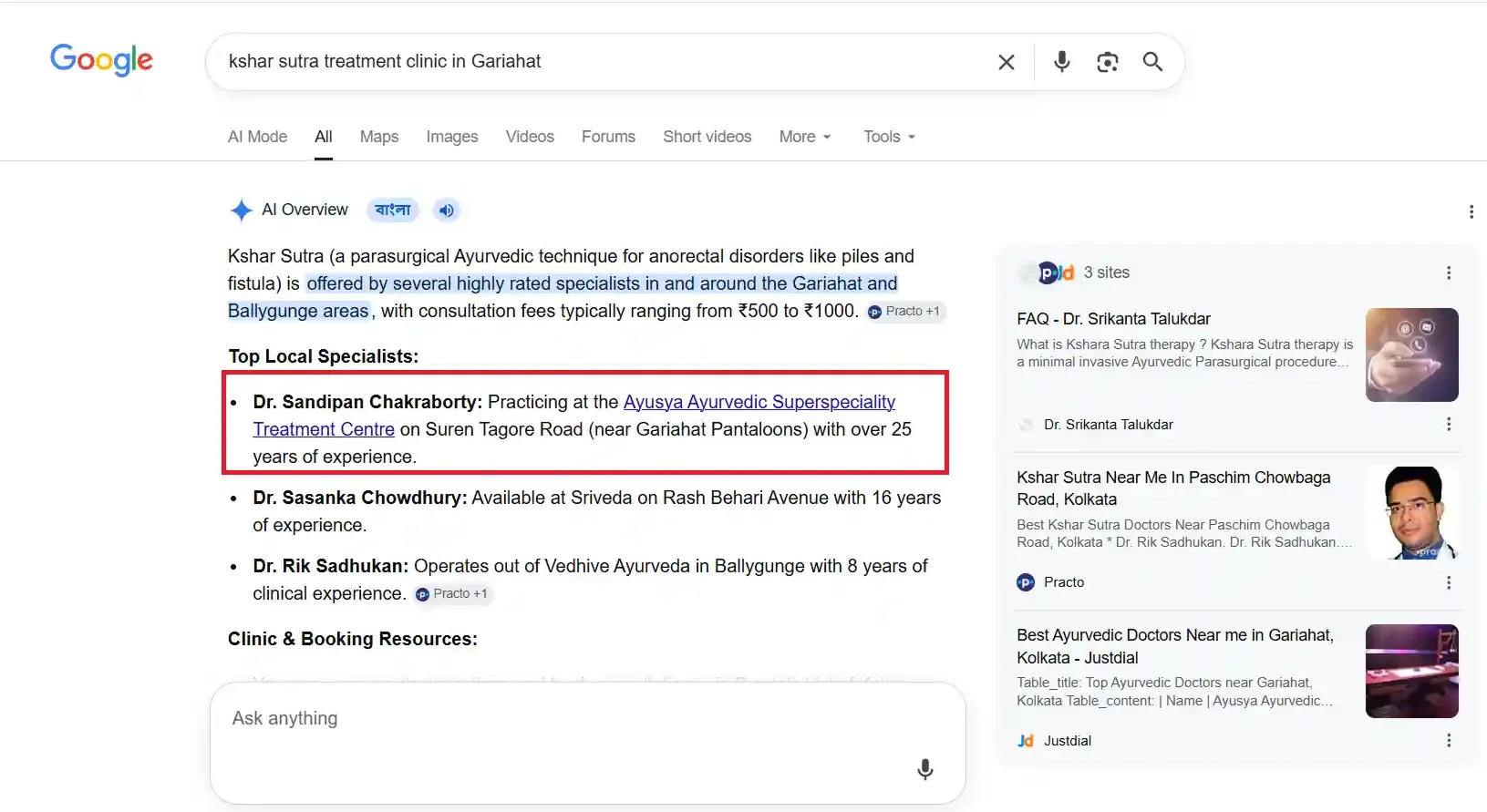Start voice search in the top search bar

coord(1062,61)
